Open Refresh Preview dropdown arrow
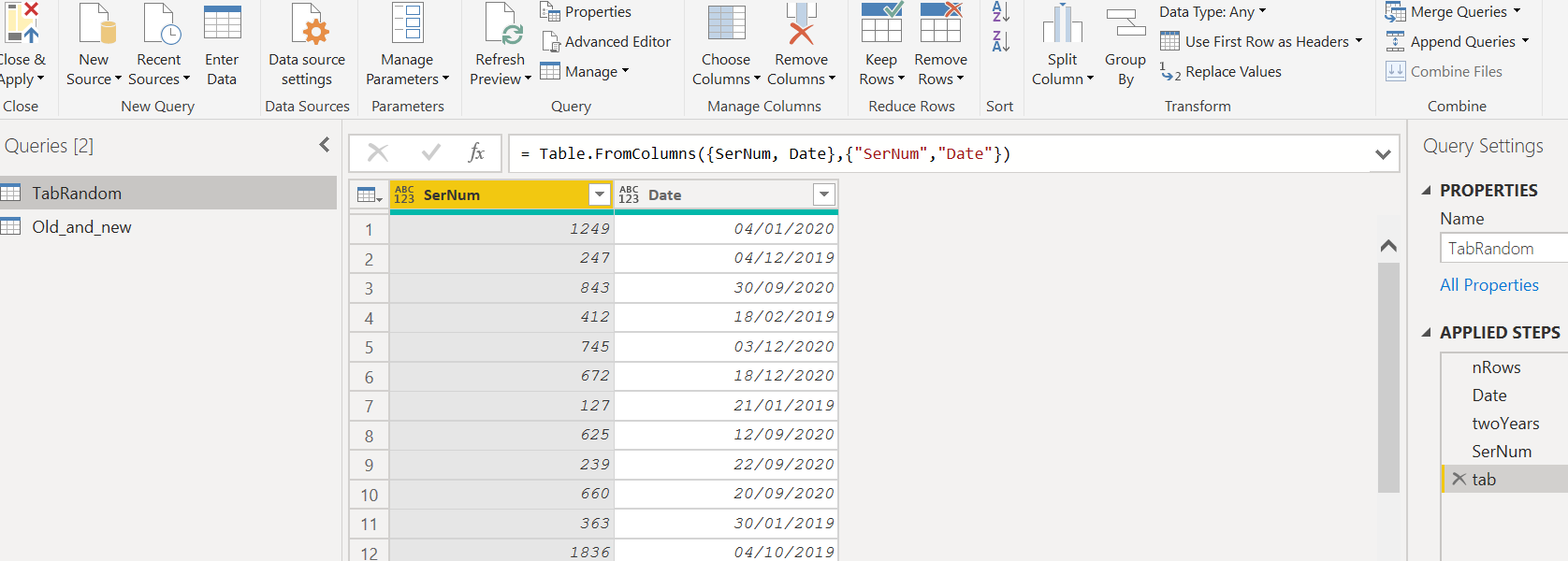The height and width of the screenshot is (561, 1568). point(528,79)
